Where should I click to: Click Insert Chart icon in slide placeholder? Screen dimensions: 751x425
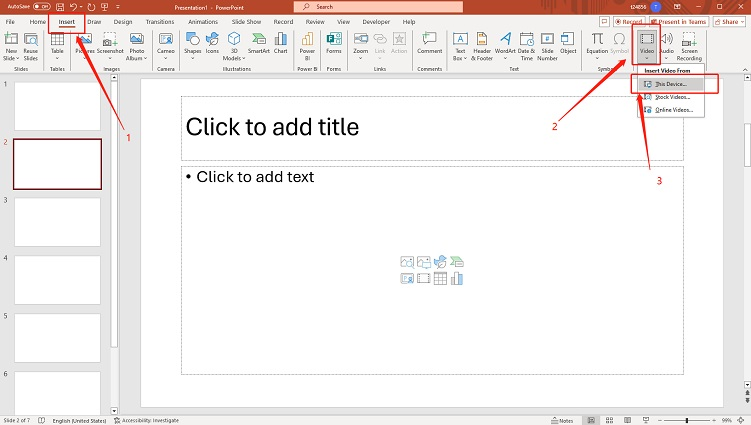point(457,278)
